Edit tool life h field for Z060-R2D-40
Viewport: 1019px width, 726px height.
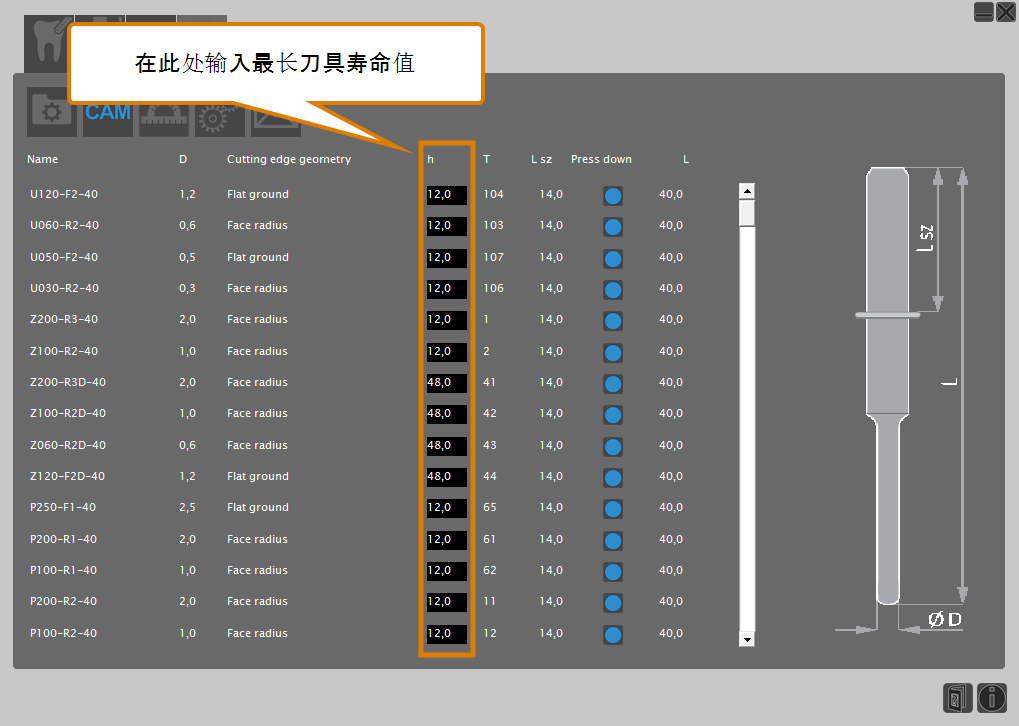click(446, 446)
